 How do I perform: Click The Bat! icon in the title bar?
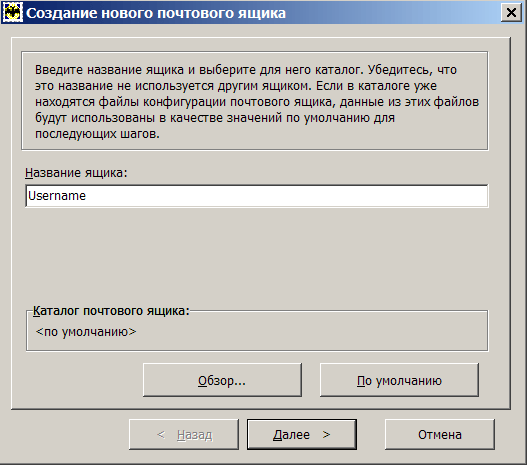(x=13, y=12)
